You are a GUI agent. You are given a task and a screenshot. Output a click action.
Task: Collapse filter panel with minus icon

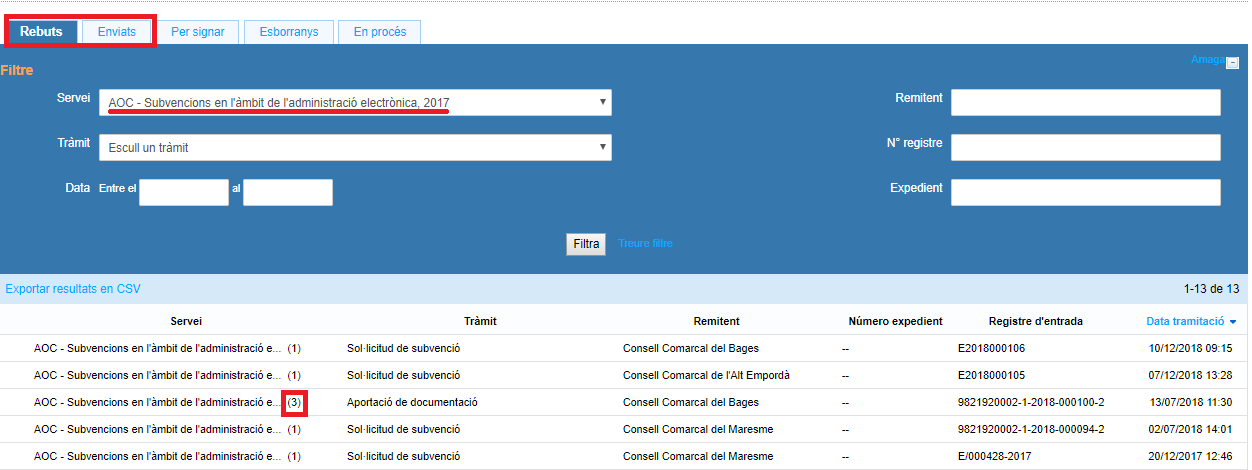pyautogui.click(x=1232, y=61)
